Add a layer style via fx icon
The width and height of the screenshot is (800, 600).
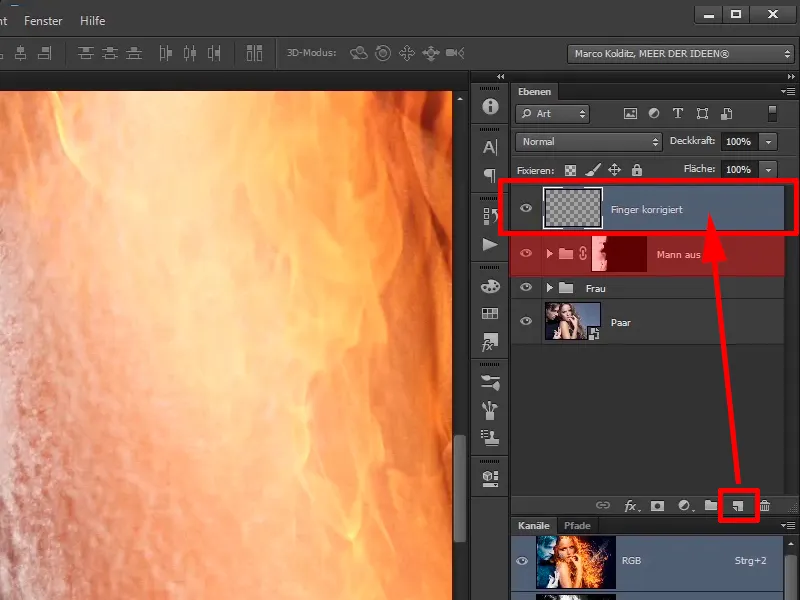pyautogui.click(x=631, y=506)
